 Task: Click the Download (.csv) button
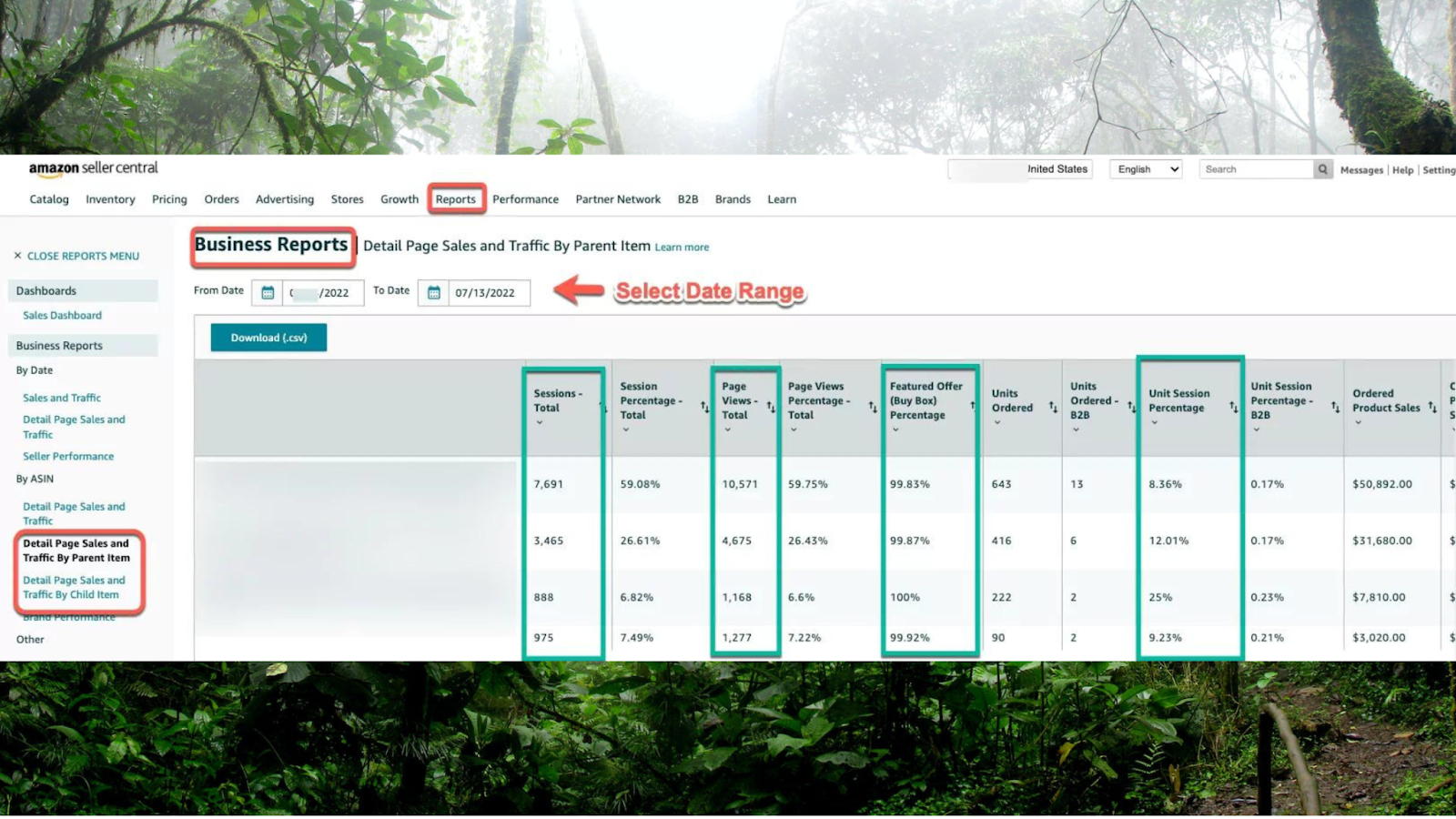(268, 337)
